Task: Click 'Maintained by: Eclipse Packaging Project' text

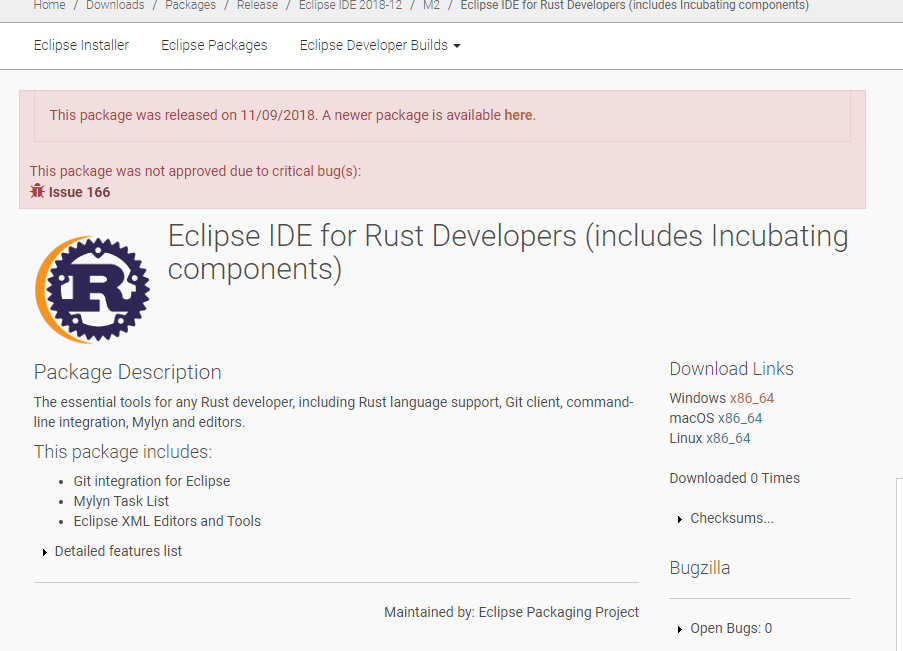Action: [x=511, y=612]
